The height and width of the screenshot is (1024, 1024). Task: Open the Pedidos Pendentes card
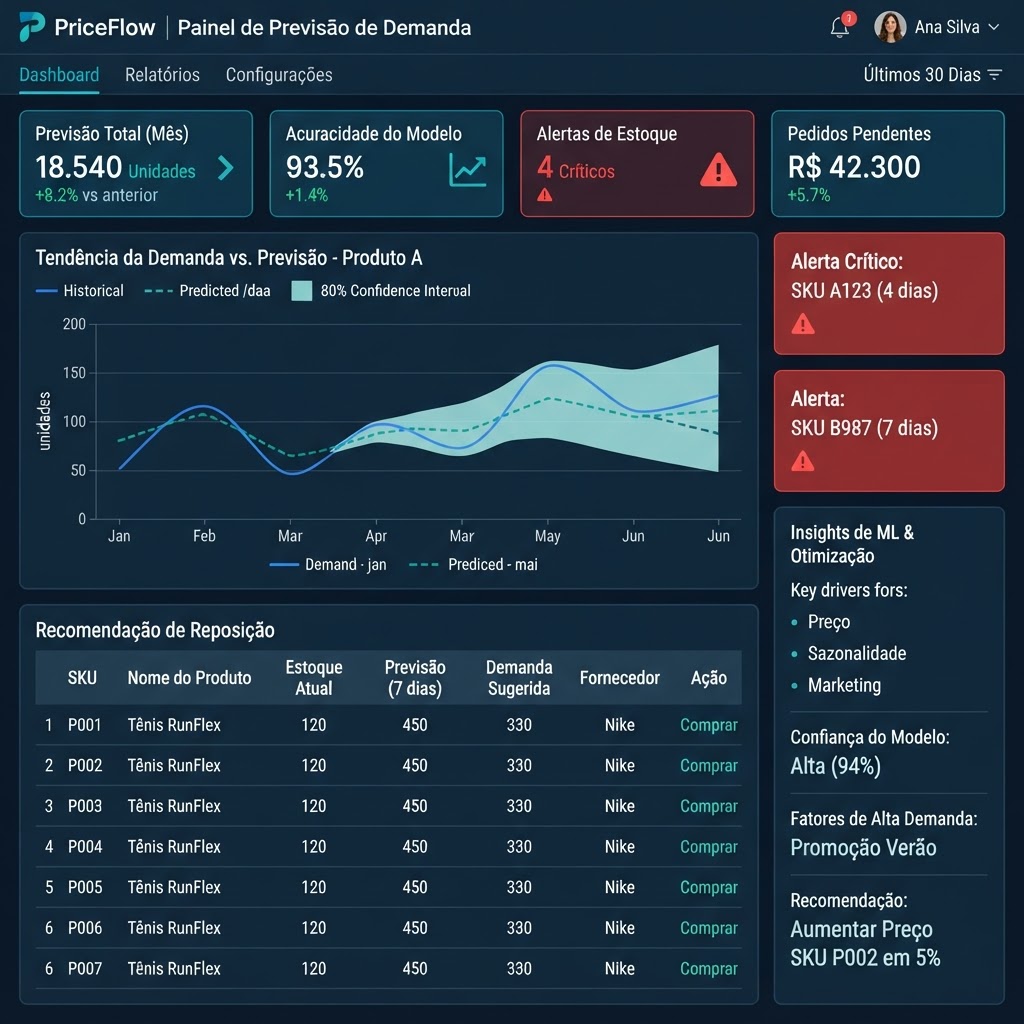click(x=888, y=163)
